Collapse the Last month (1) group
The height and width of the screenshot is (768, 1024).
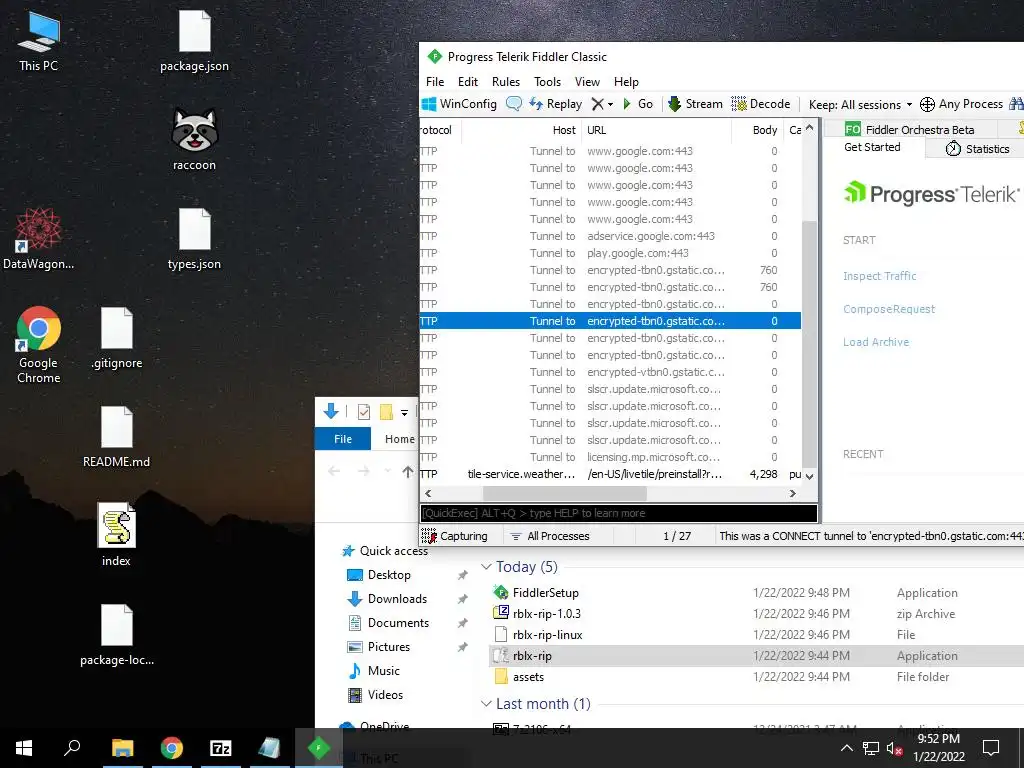click(x=486, y=704)
